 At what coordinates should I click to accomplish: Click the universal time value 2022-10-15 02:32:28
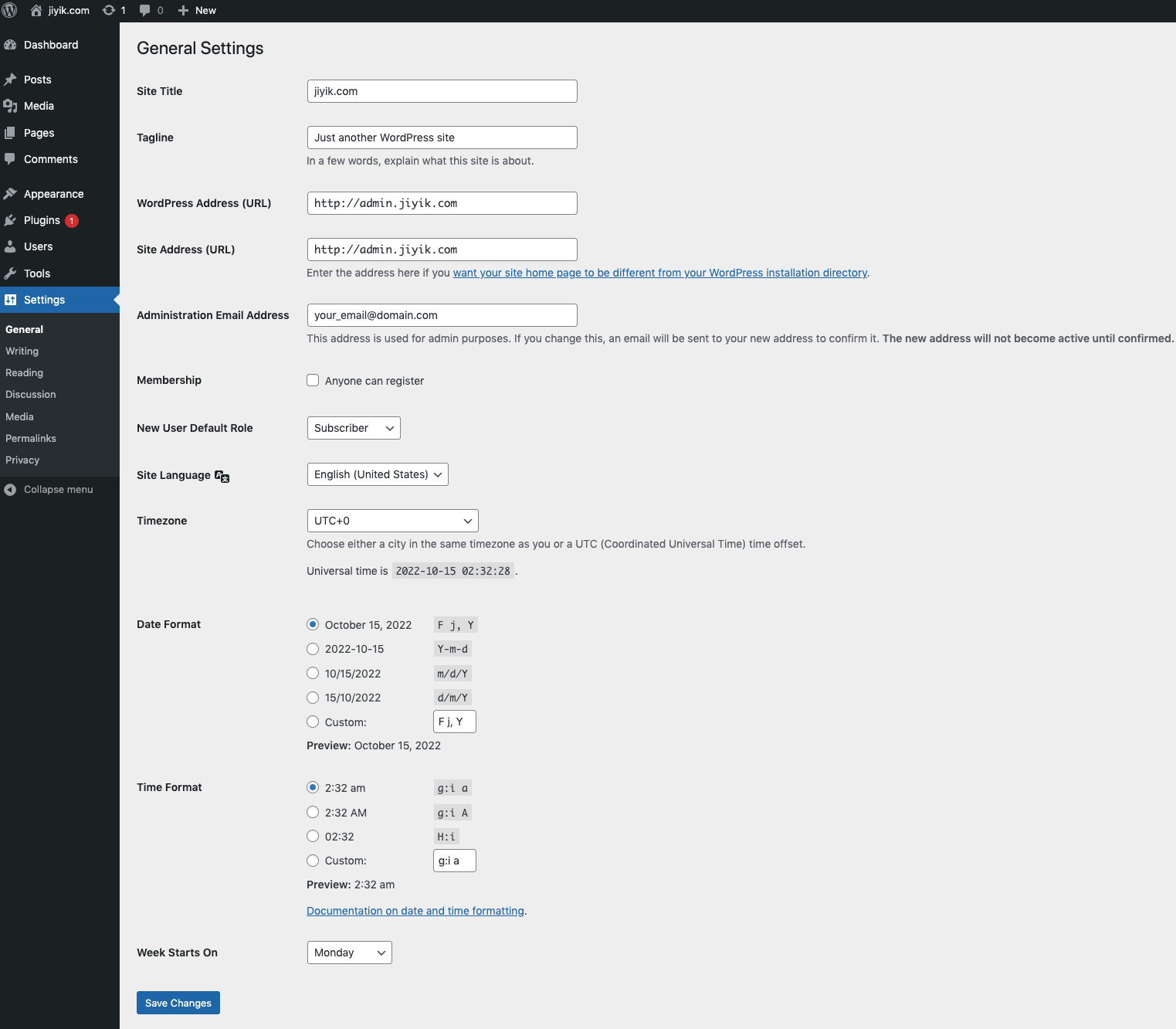coord(453,571)
